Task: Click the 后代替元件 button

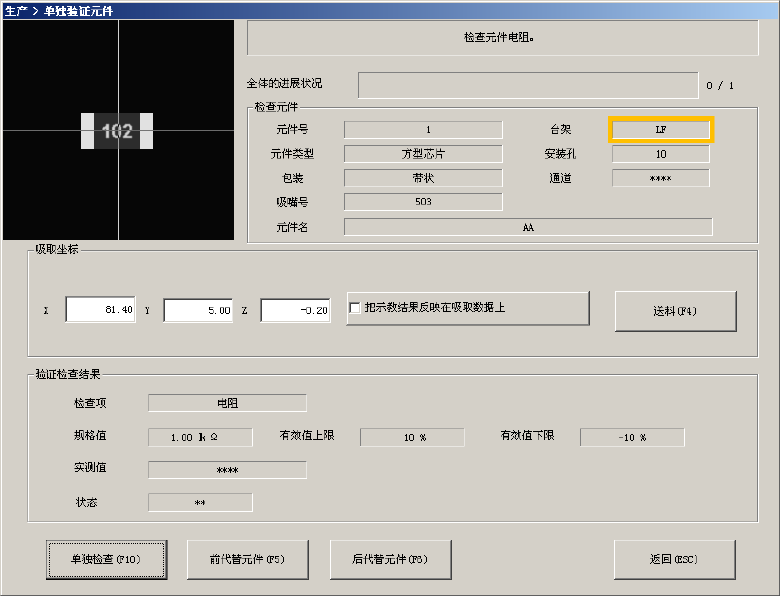Action: tap(390, 560)
